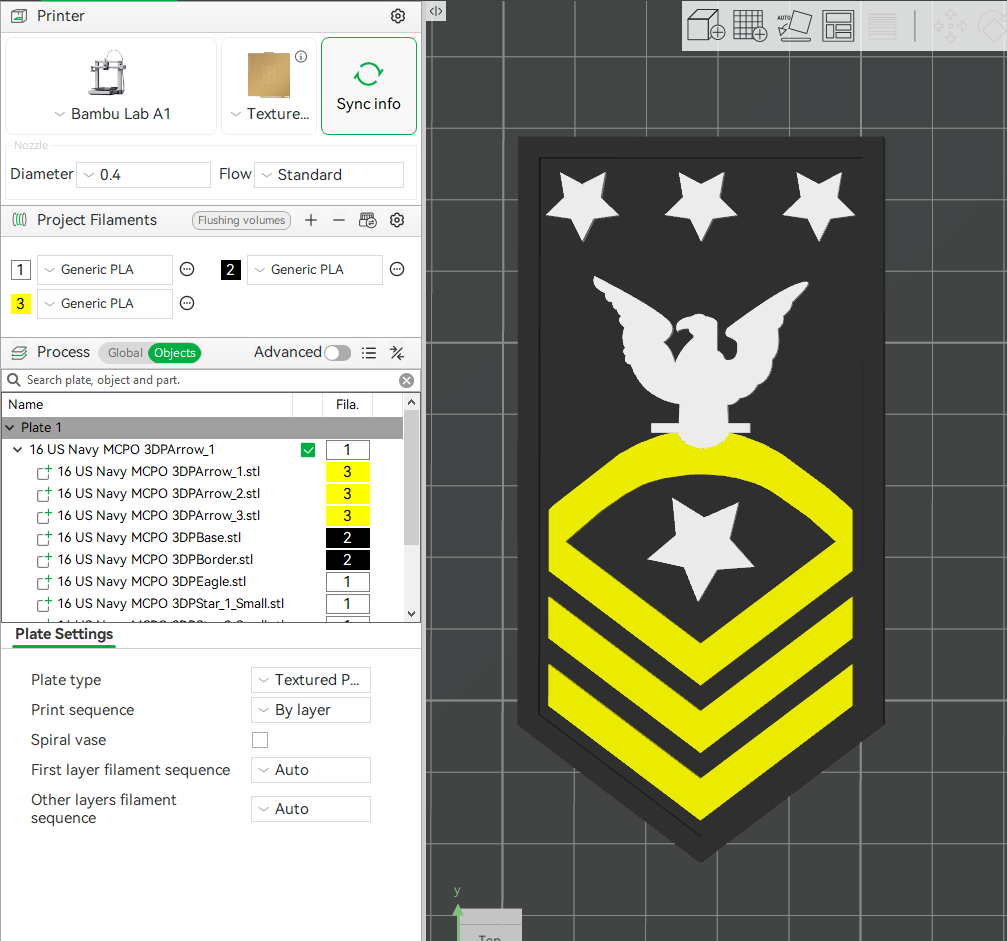Open the Nozzle Diameter dropdown
1007x941 pixels.
click(x=143, y=174)
